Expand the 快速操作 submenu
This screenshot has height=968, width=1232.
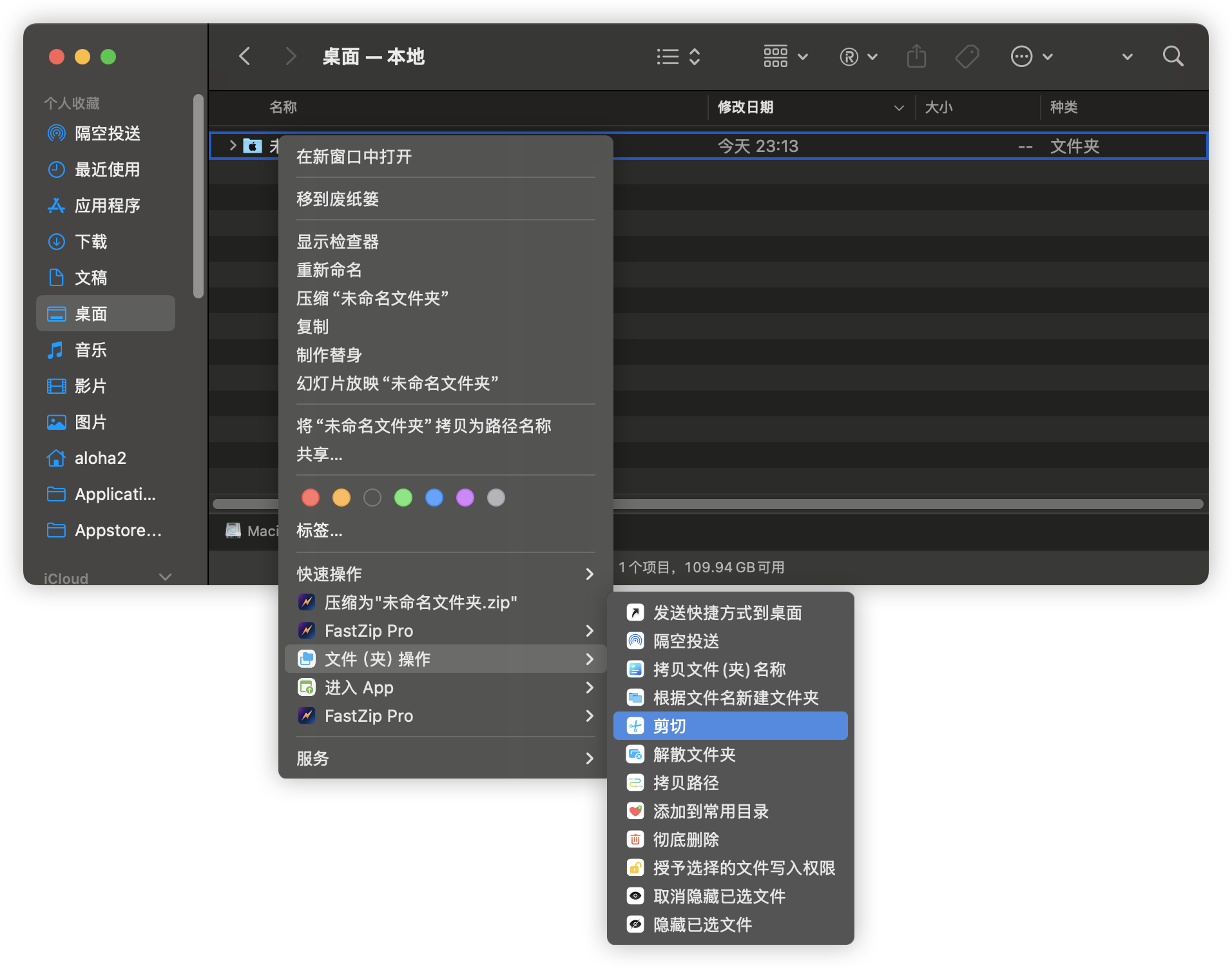pos(445,574)
